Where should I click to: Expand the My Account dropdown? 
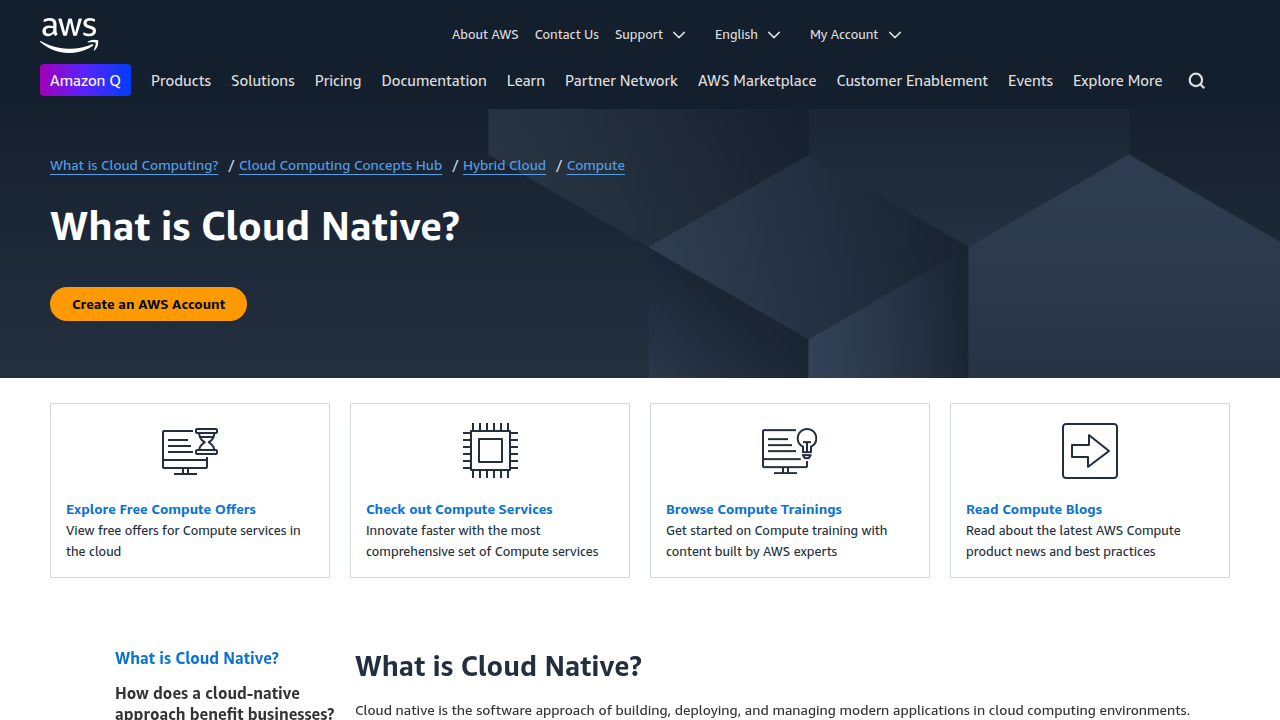tap(855, 34)
